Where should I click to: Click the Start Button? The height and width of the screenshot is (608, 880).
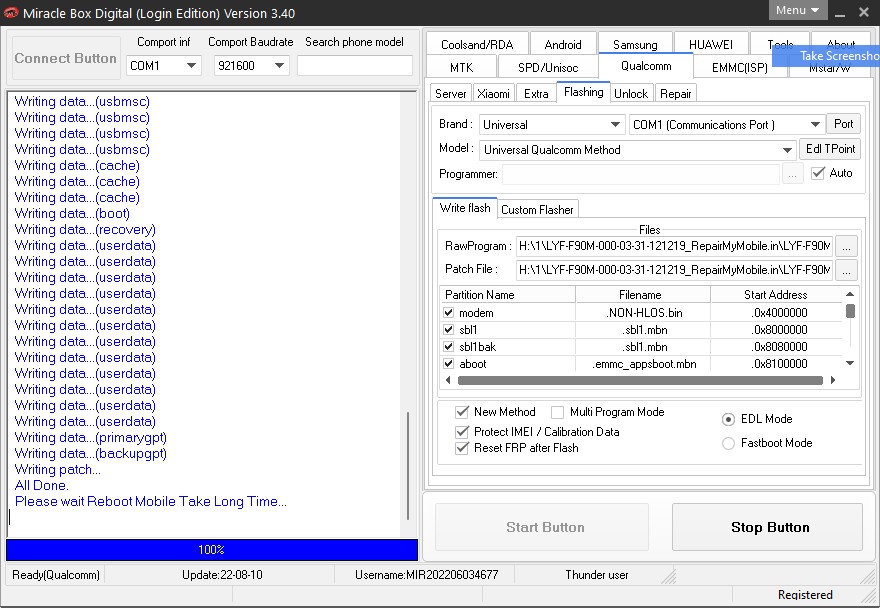[542, 527]
